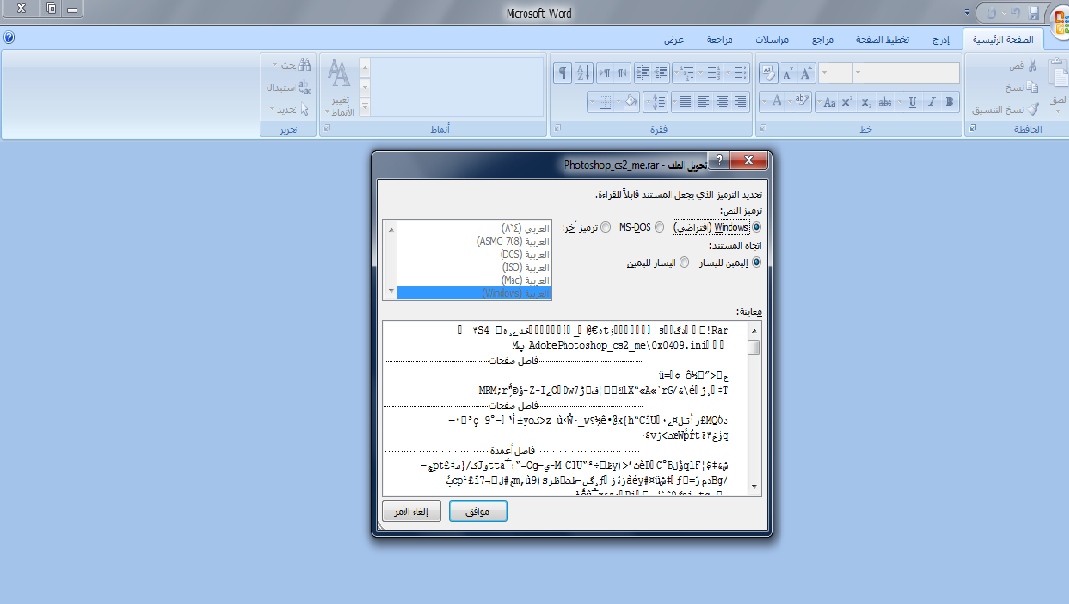This screenshot has height=604, width=1069.
Task: Justify the paragraph text
Action: pyautogui.click(x=686, y=102)
